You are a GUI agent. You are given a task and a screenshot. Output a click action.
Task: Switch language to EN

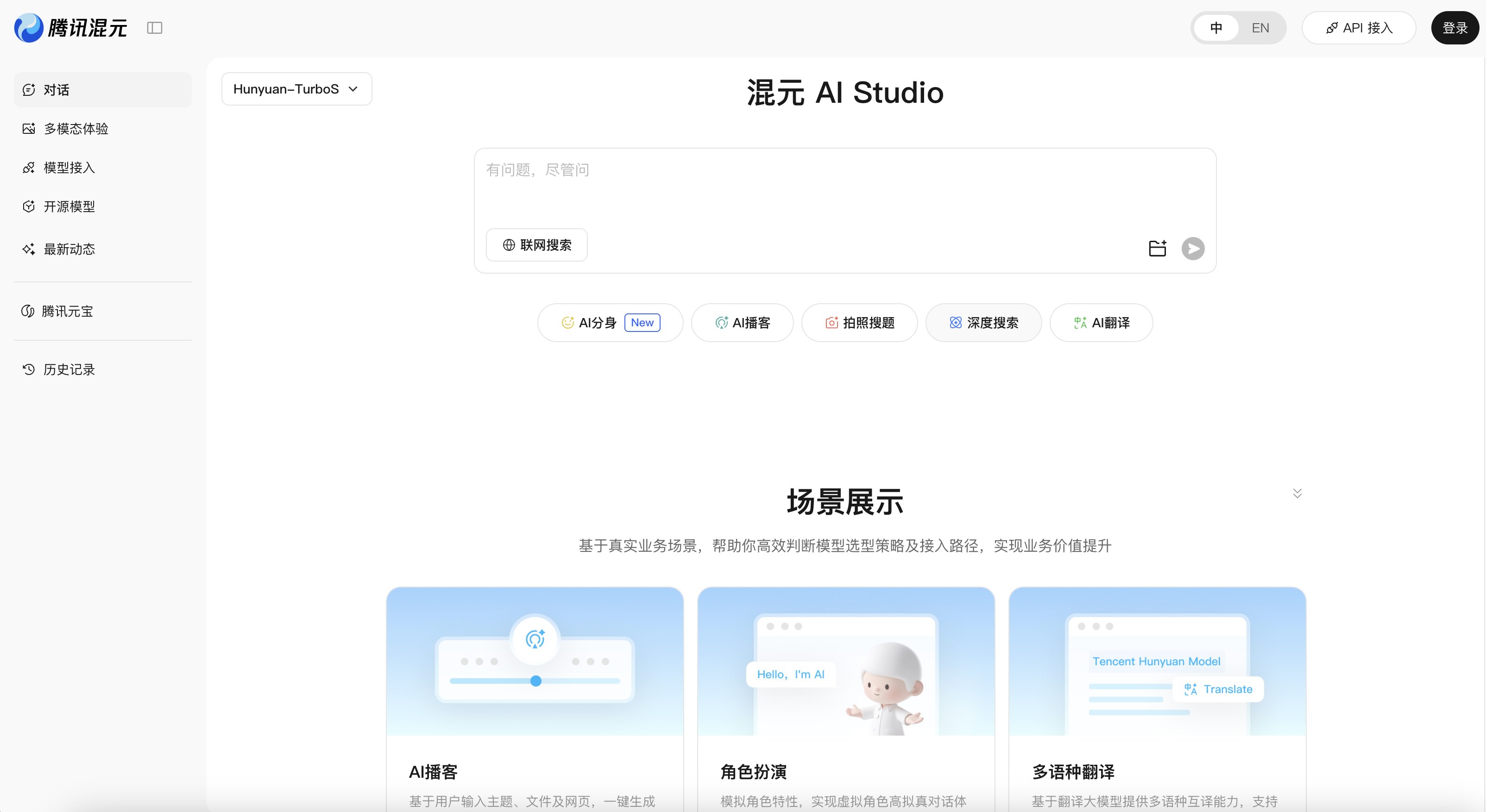(x=1260, y=27)
